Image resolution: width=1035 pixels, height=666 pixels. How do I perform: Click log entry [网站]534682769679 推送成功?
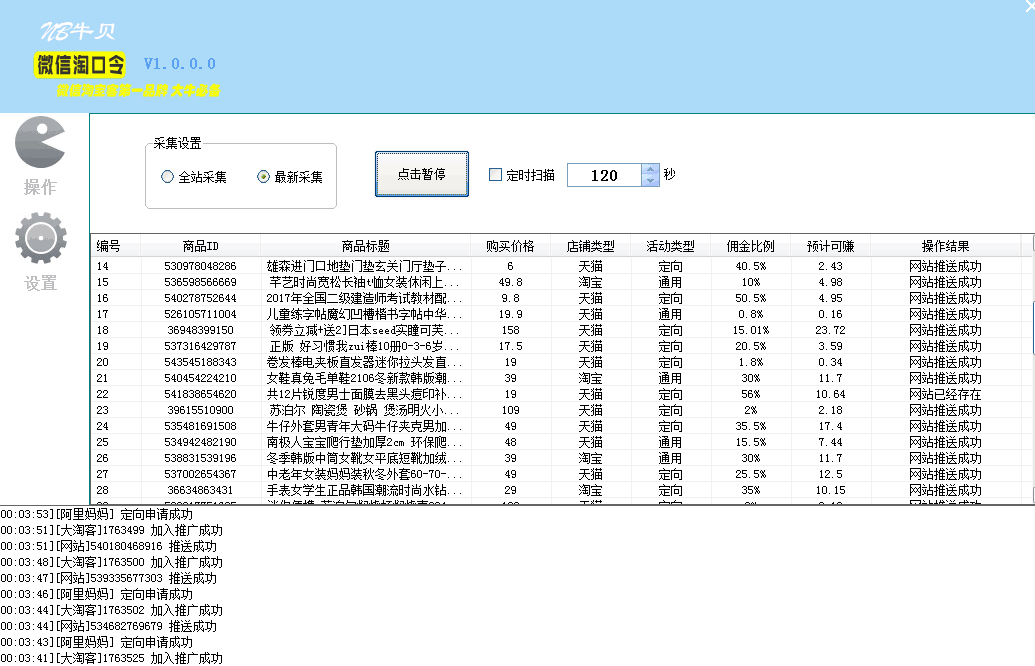point(109,626)
